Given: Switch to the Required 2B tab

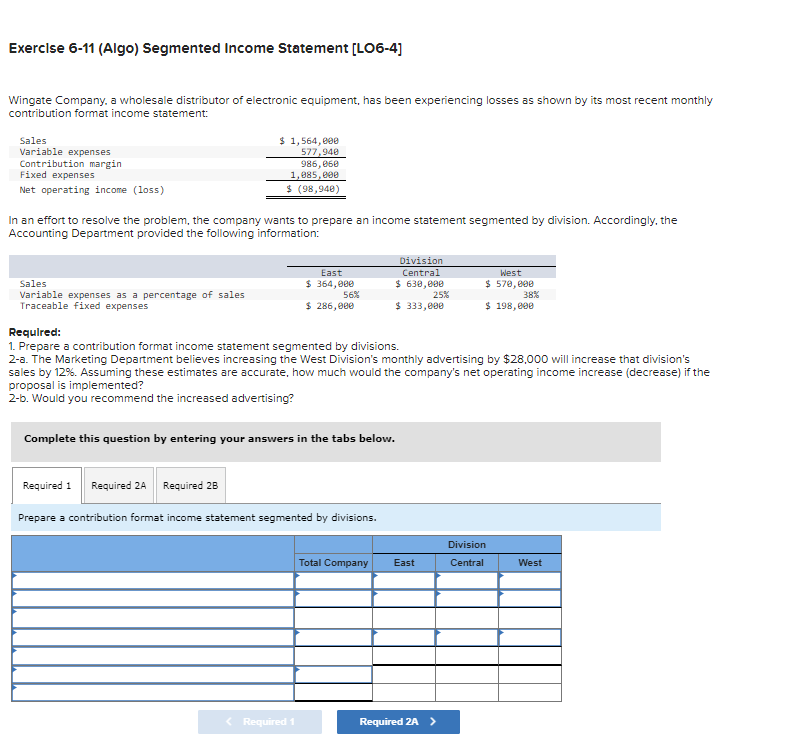Looking at the screenshot, I should (190, 485).
